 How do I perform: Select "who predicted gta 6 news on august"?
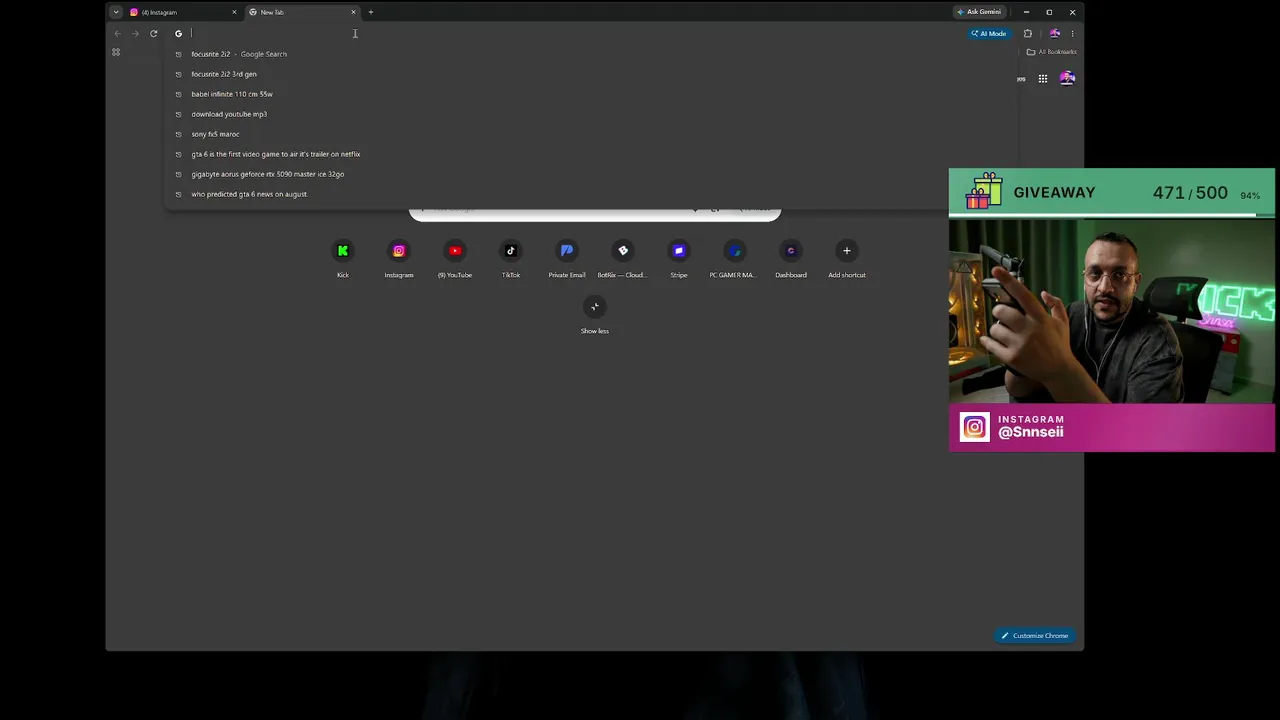590,194
